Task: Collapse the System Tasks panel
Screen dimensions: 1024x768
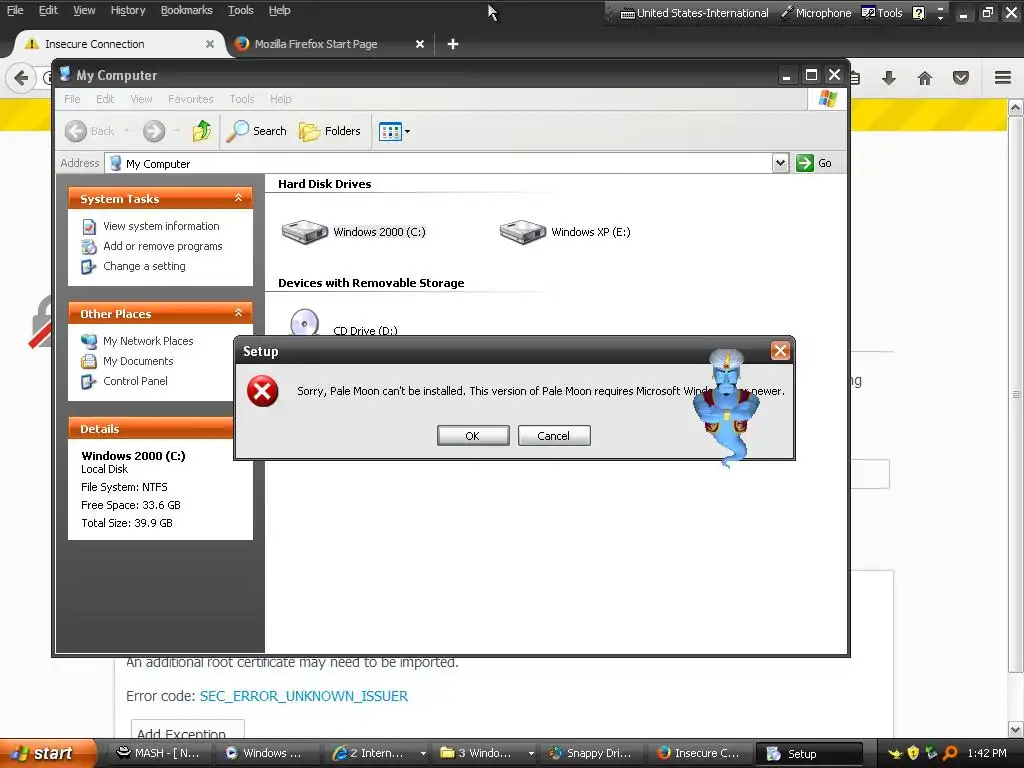Action: click(x=238, y=198)
